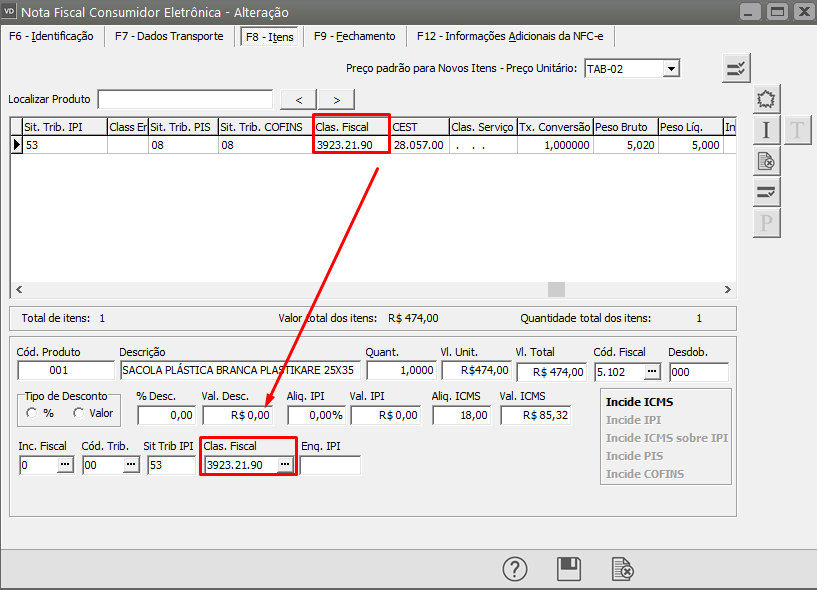Open the Cód. Fiscal lookup ellipsis button
The image size is (817, 590).
pos(652,372)
